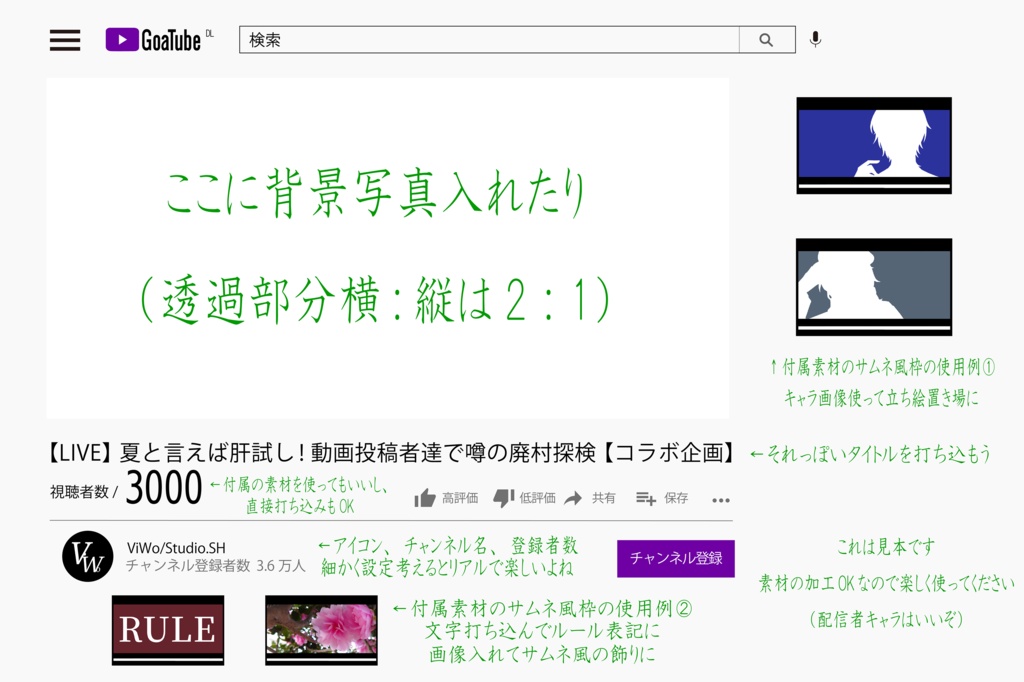Viewport: 1024px width, 682px height.
Task: Open the blue character thumbnail at top right
Action: [873, 145]
